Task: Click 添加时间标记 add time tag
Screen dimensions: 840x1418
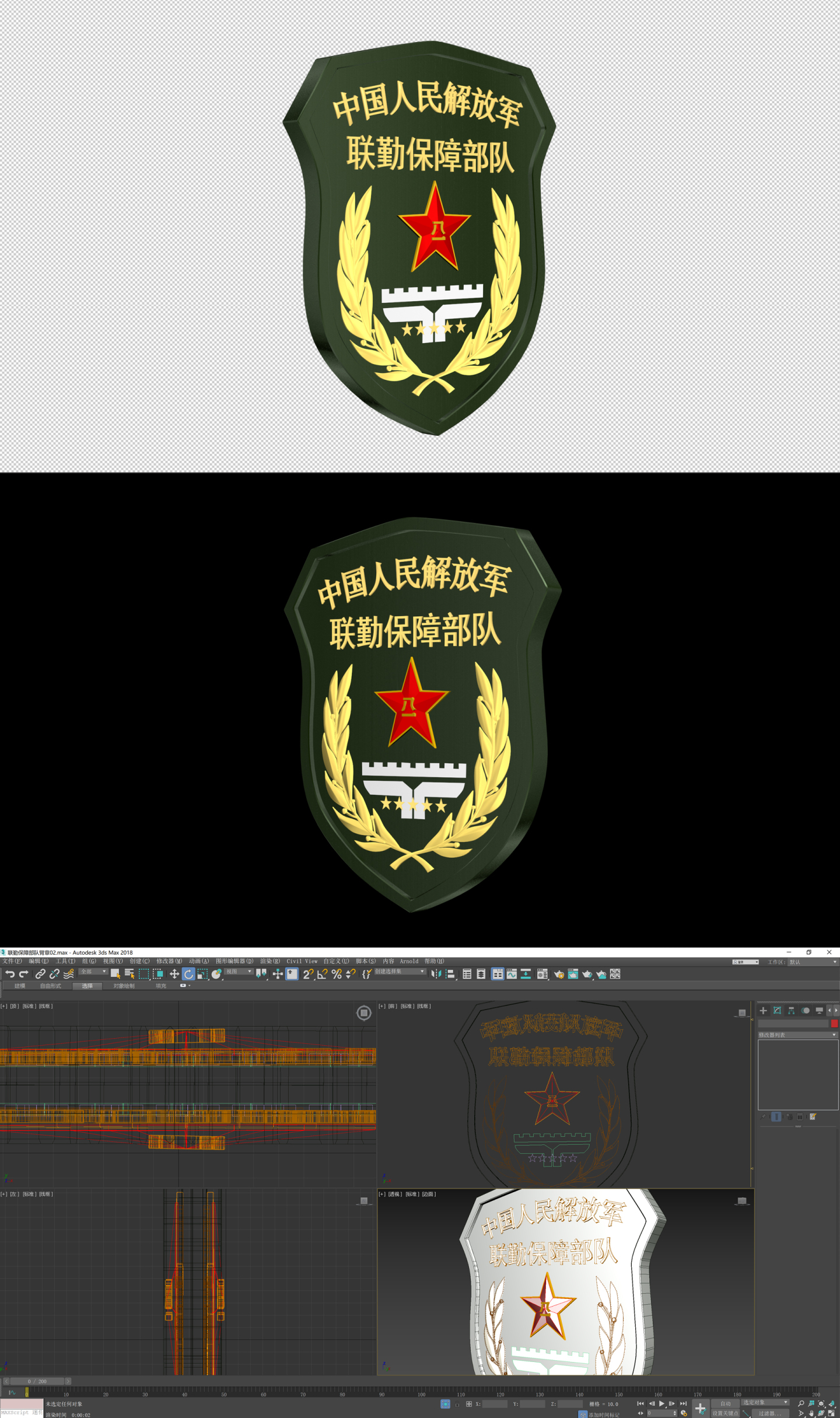Action: coord(603,1414)
